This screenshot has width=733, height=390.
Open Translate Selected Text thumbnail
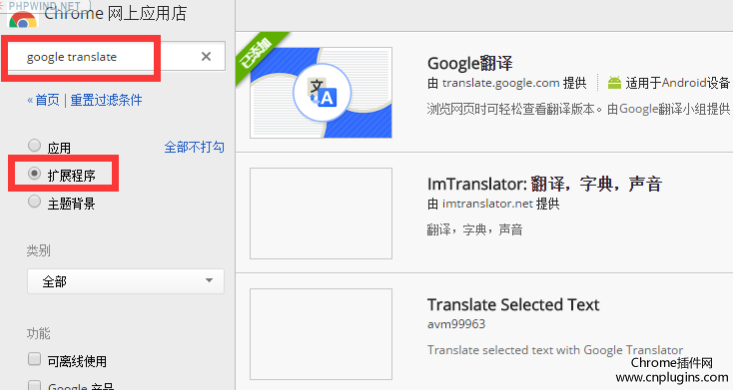click(321, 334)
